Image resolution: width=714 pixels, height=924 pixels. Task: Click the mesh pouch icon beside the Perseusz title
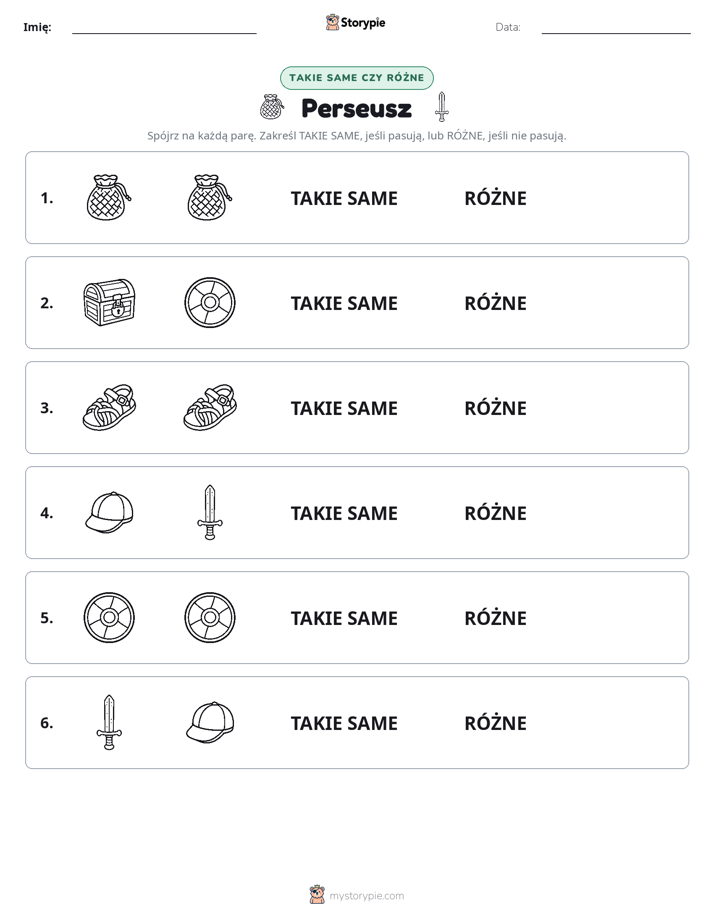tap(272, 107)
